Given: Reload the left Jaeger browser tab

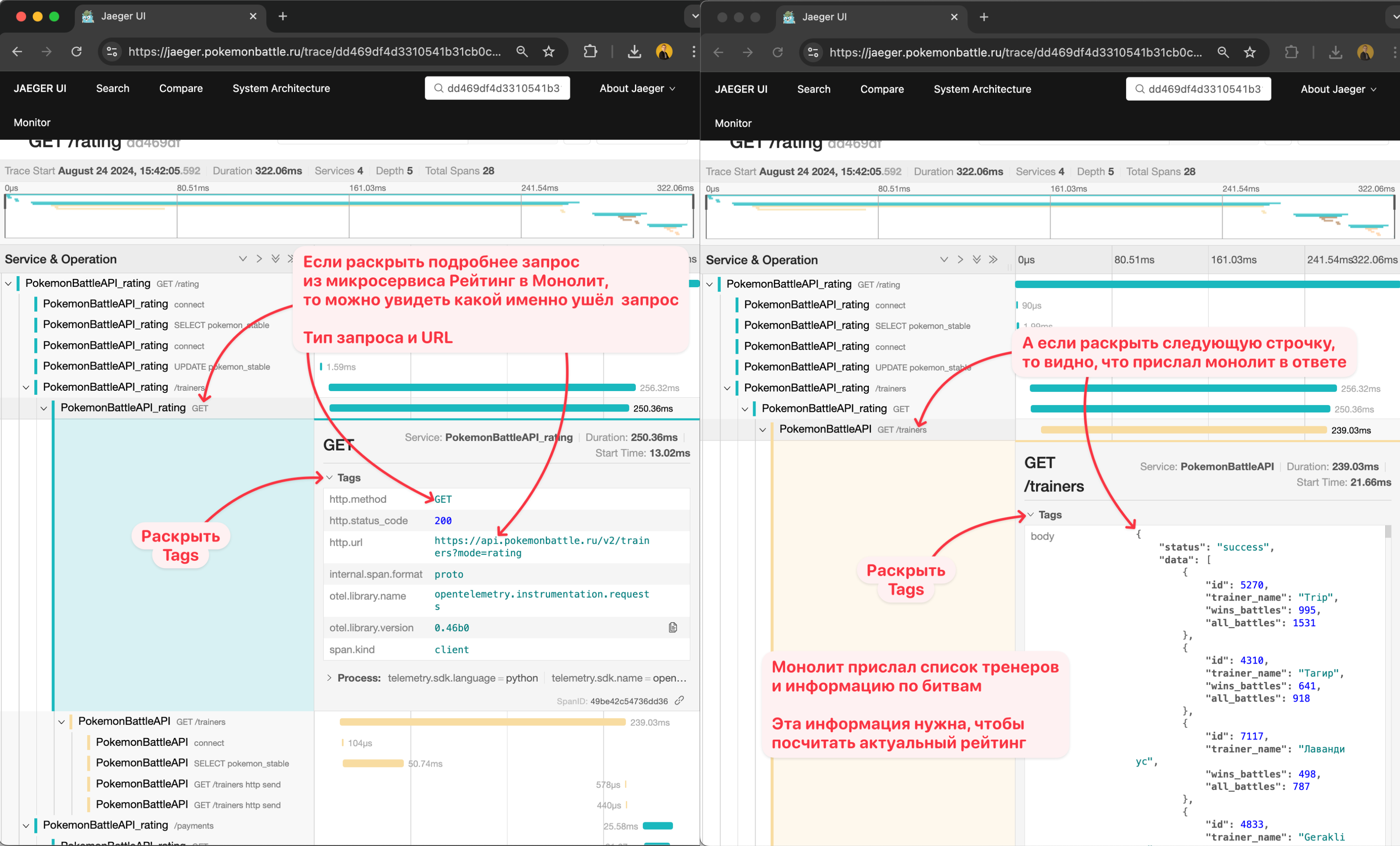Looking at the screenshot, I should (x=77, y=52).
